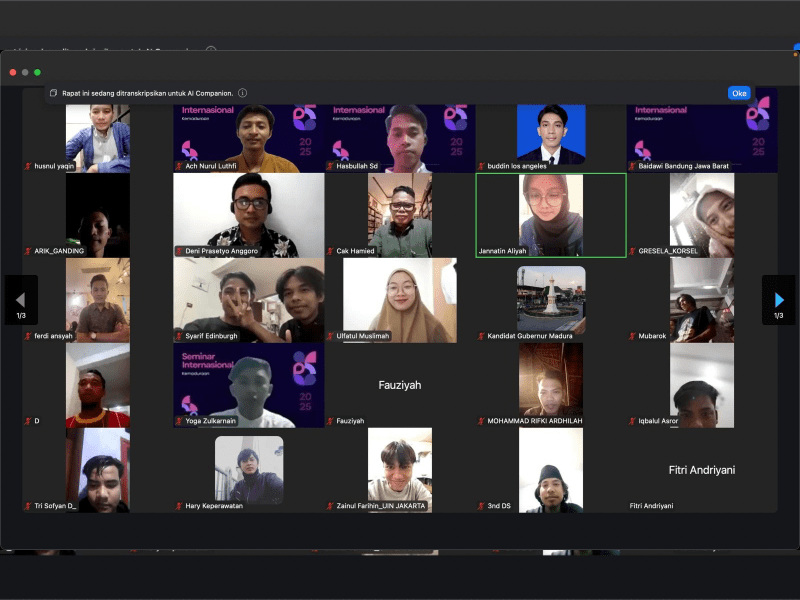Click the muted mic icon beside Syarif Edinburgh

point(179,336)
